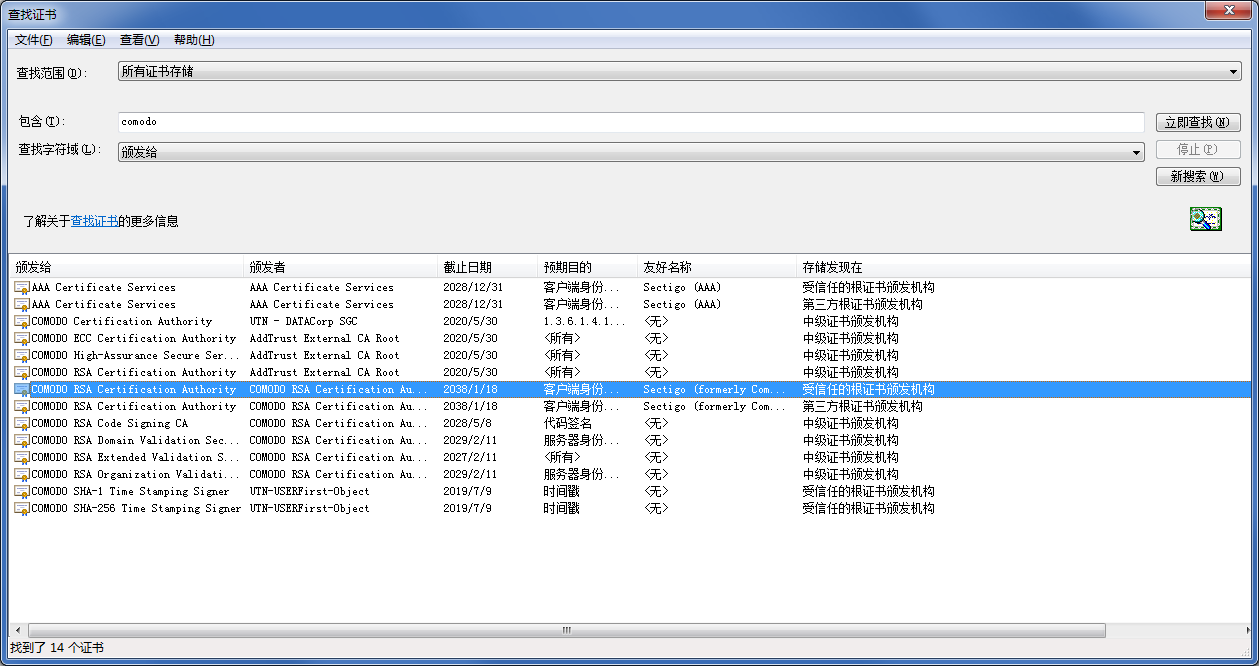Click the horizontal scrollbar left arrow
Screen dimensions: 1259x666
17,631
